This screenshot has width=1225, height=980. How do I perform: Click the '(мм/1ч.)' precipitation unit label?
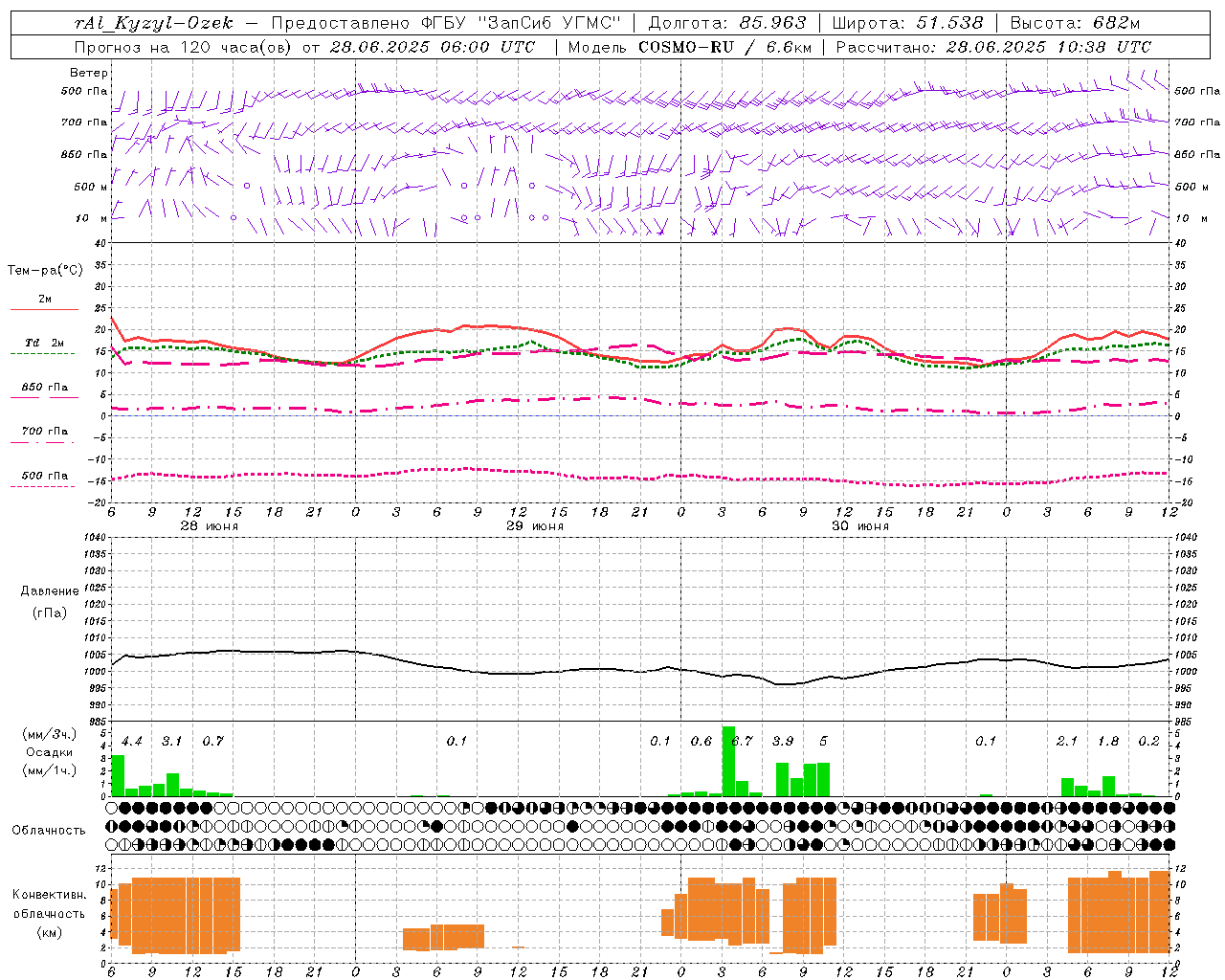(x=50, y=770)
